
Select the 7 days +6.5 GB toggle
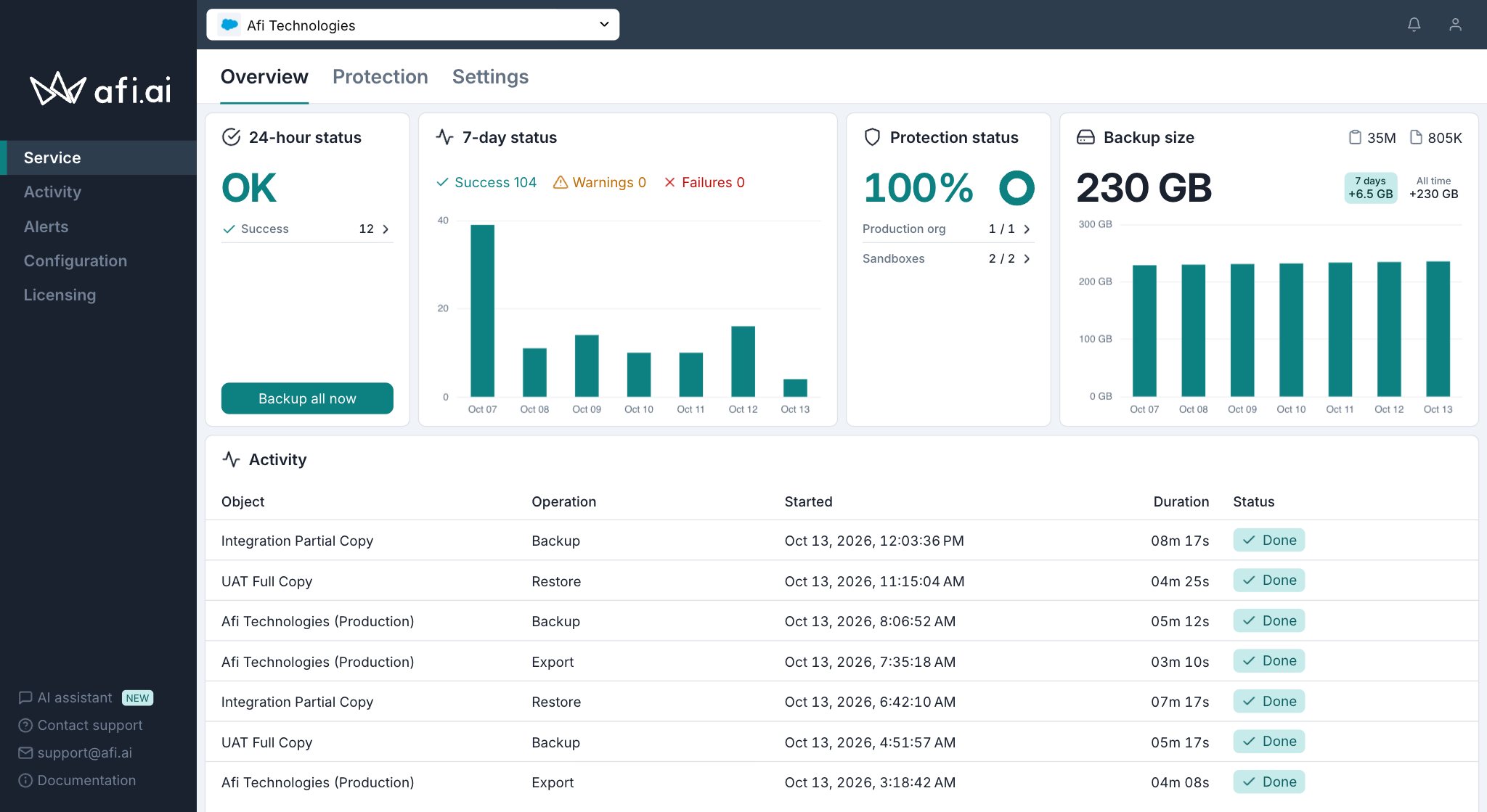pos(1371,188)
